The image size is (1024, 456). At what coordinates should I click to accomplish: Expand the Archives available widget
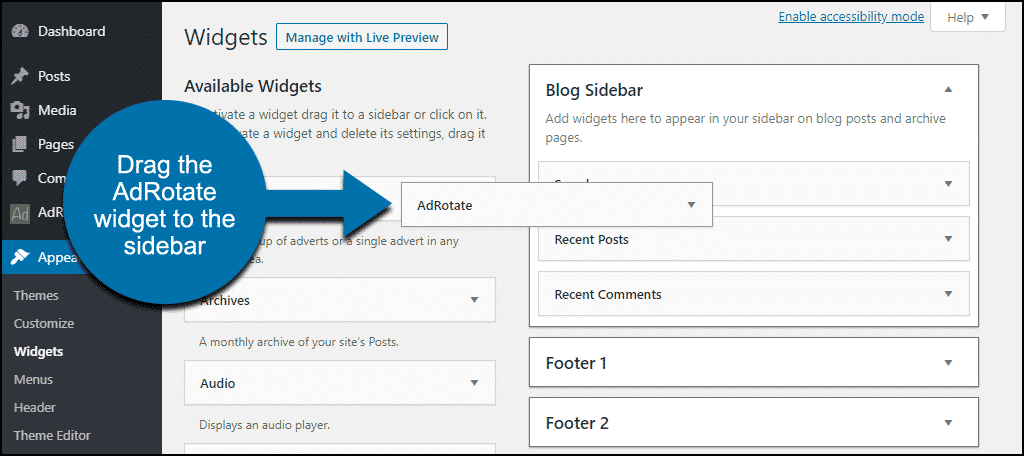475,301
